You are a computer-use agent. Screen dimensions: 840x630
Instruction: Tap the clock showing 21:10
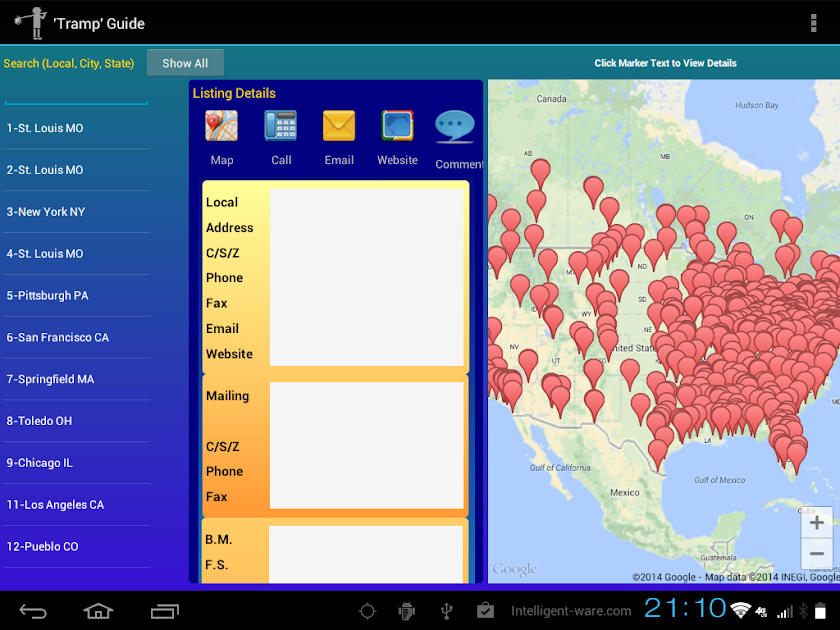click(685, 609)
